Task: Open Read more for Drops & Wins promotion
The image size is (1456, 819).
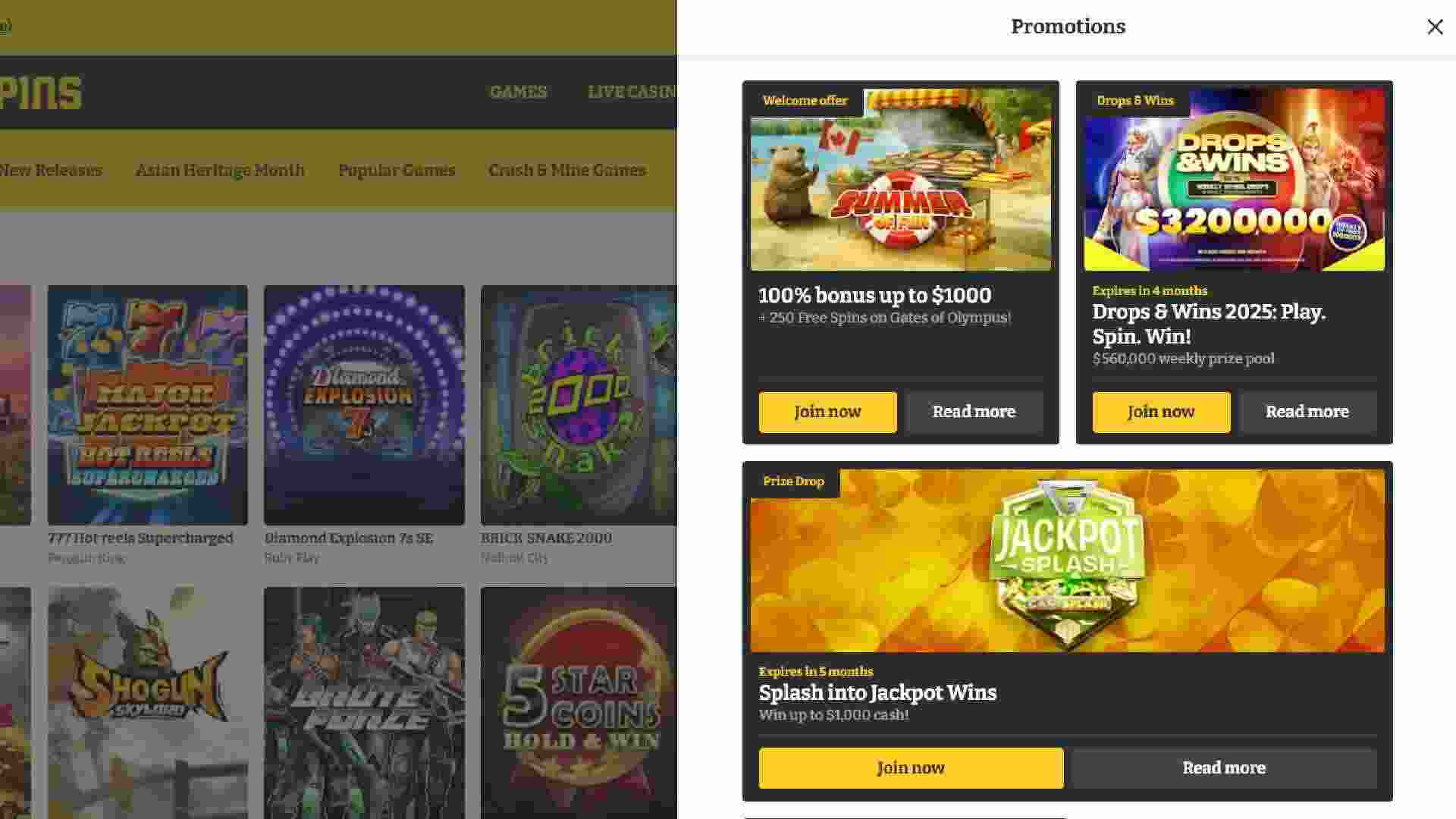Action: [1307, 412]
